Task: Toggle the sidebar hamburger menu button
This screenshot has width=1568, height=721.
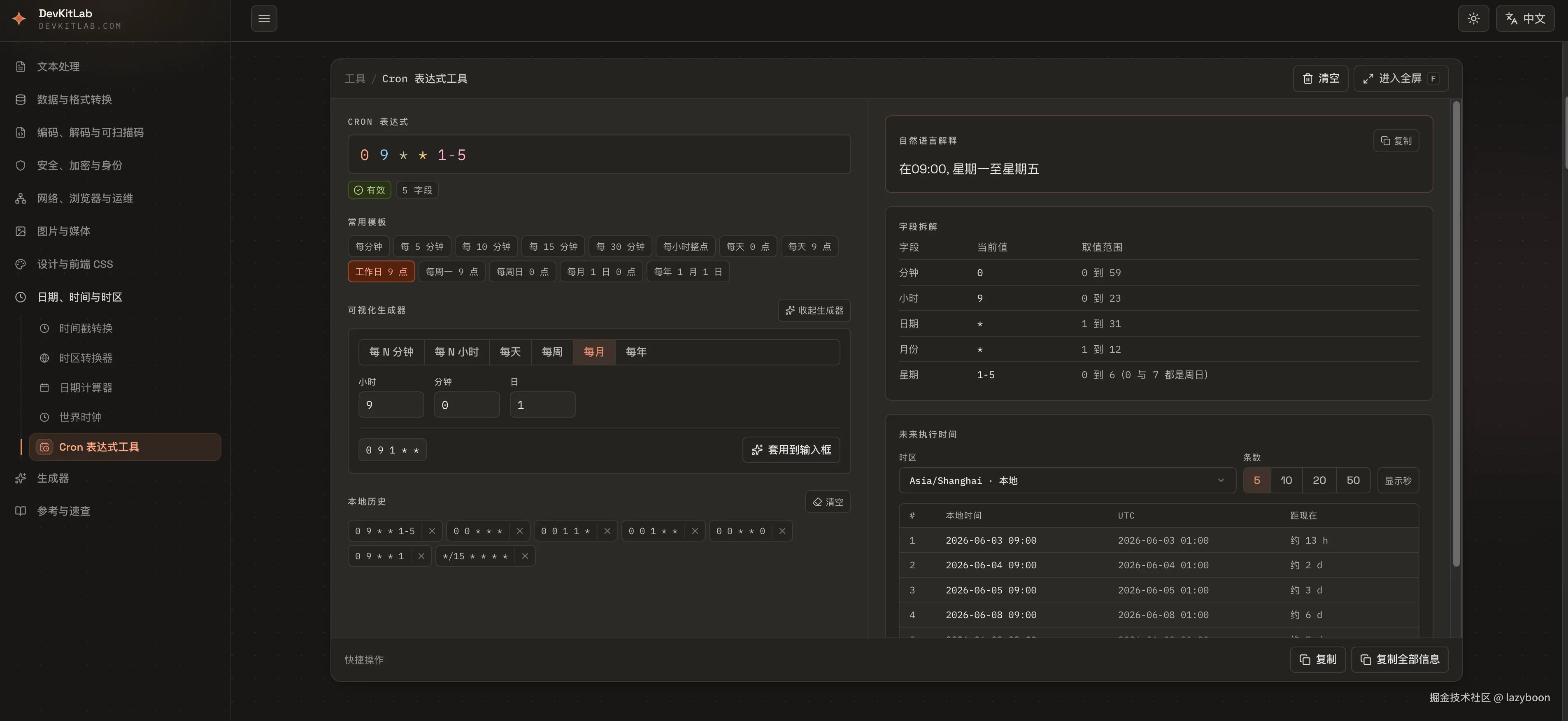Action: pyautogui.click(x=264, y=18)
